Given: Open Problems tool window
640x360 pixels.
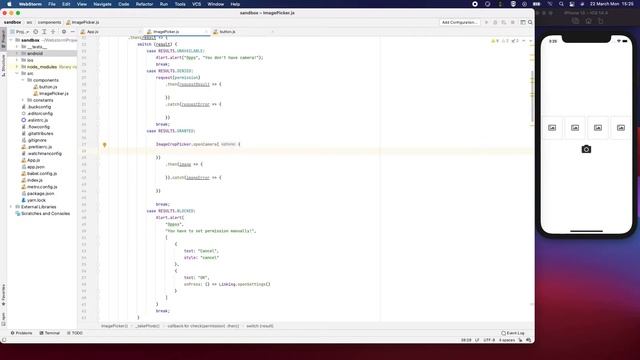Looking at the screenshot, I should coord(21,333).
